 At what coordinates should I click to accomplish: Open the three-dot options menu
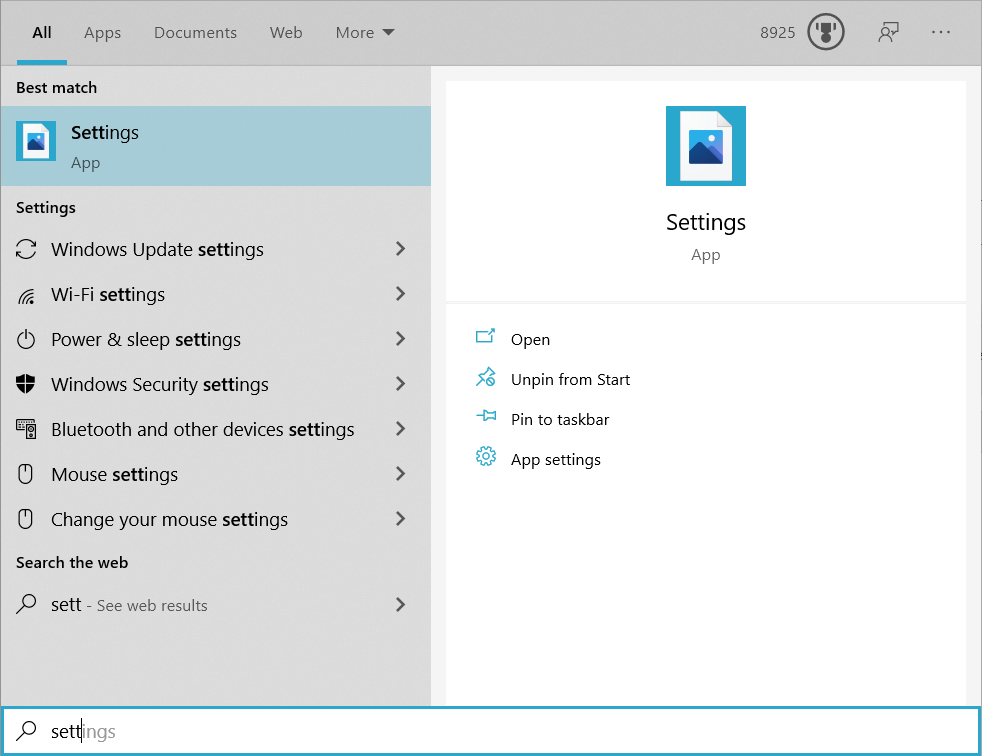941,32
